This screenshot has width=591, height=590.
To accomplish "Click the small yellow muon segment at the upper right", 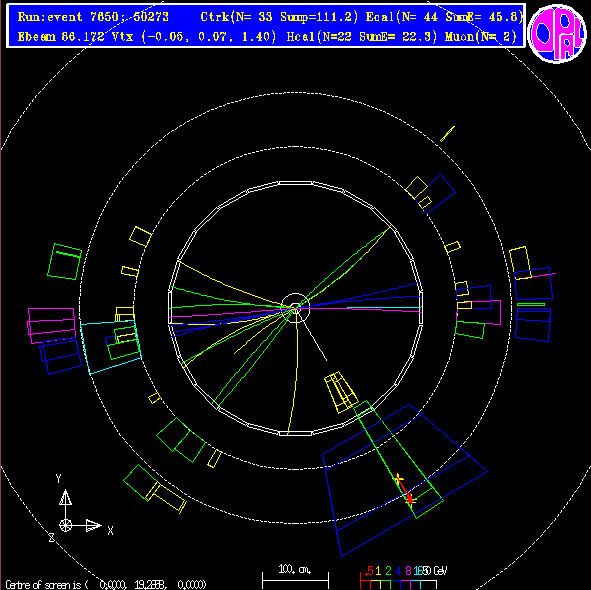I will pos(447,134).
